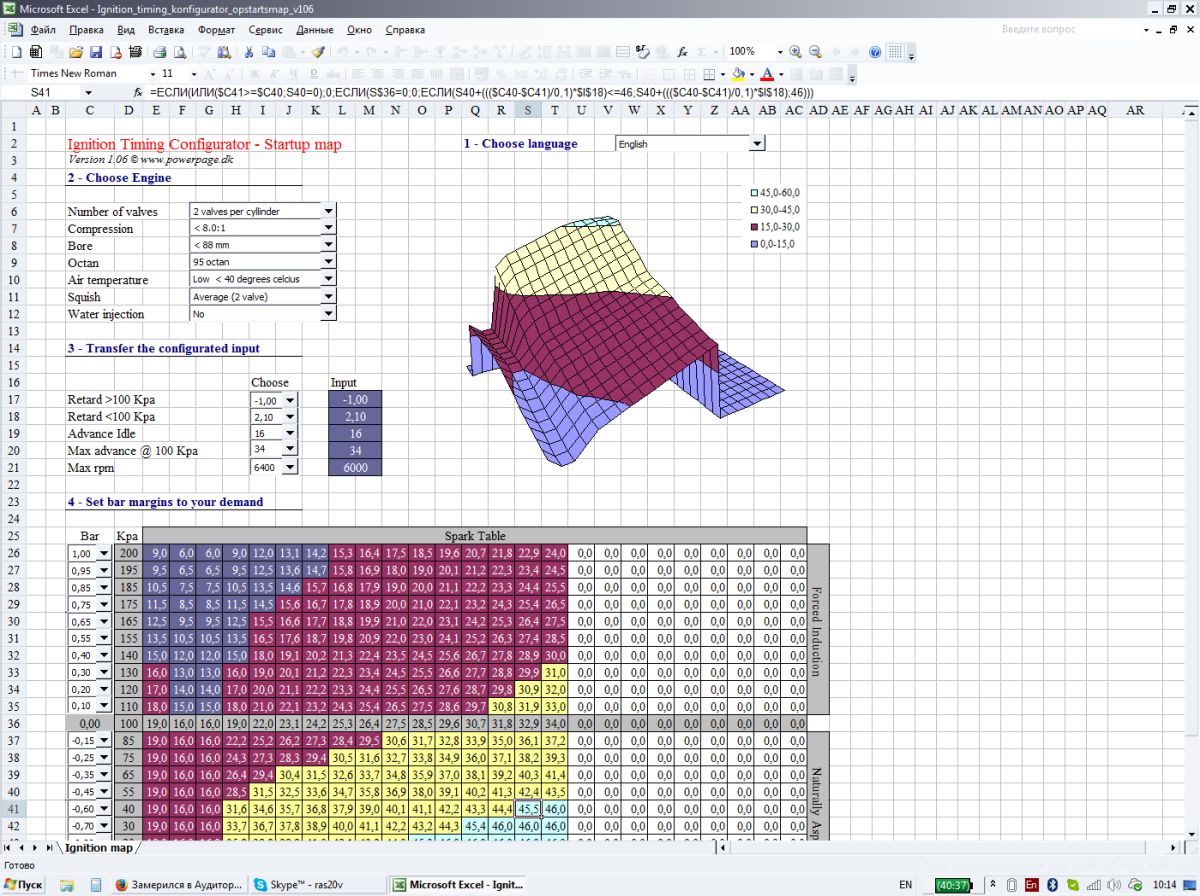Click the zoom out magnifier icon
The height and width of the screenshot is (896, 1200).
pyautogui.click(x=815, y=51)
